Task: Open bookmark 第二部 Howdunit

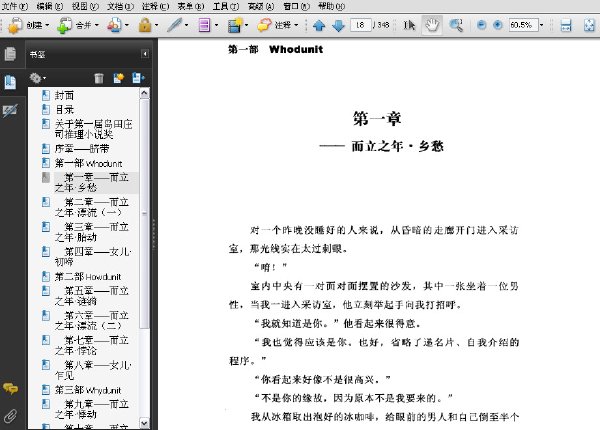Action: tap(88, 276)
